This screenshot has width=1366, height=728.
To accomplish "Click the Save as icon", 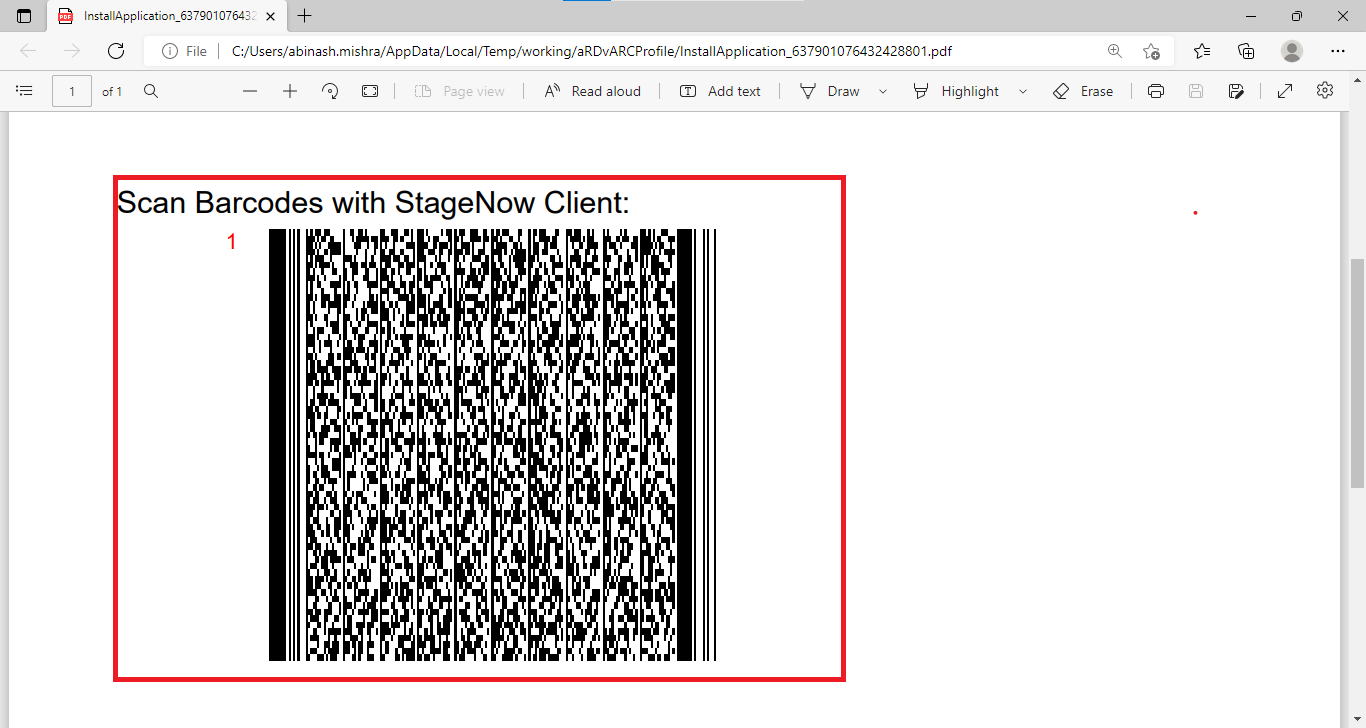I will [1236, 91].
